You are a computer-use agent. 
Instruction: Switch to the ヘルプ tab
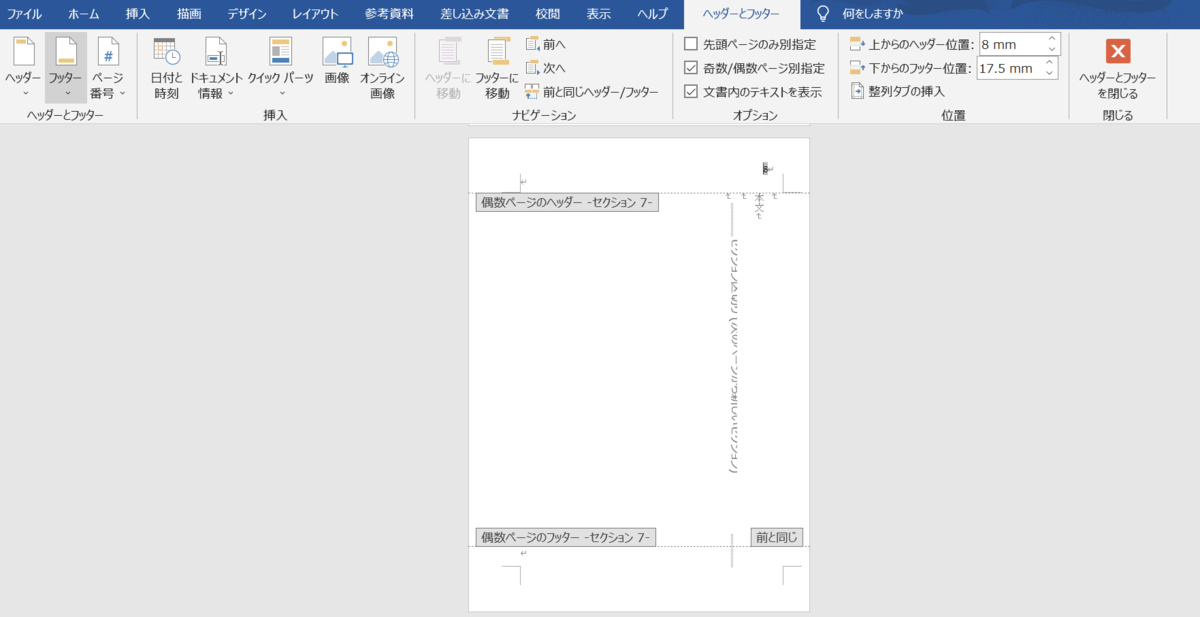pyautogui.click(x=653, y=14)
